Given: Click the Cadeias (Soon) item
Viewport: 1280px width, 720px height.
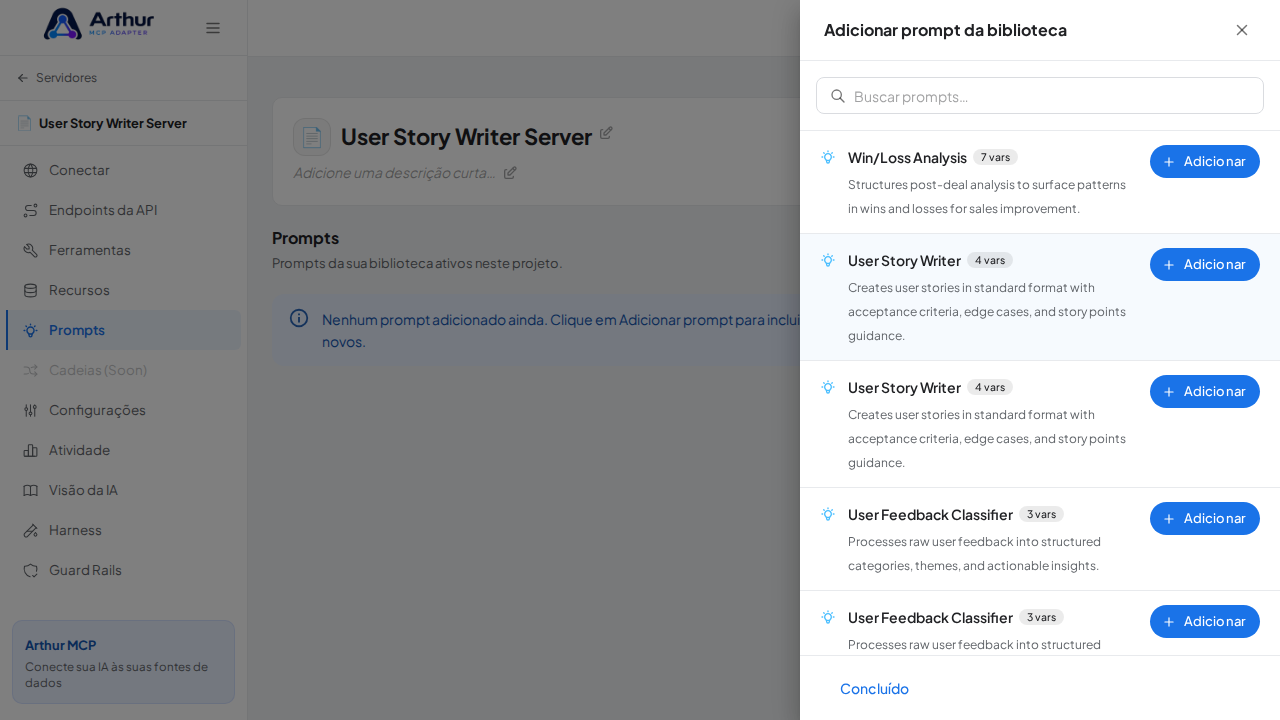Looking at the screenshot, I should point(123,370).
